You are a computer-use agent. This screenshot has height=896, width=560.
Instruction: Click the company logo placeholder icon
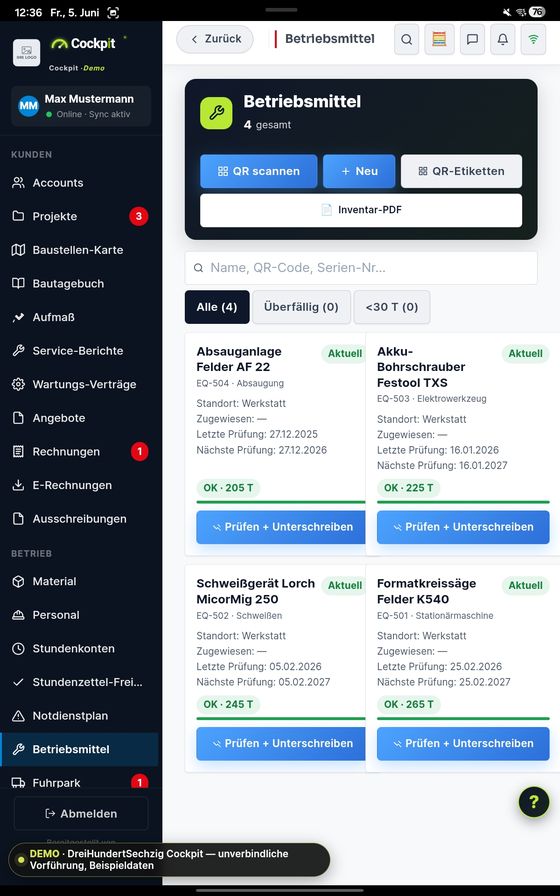[27, 53]
